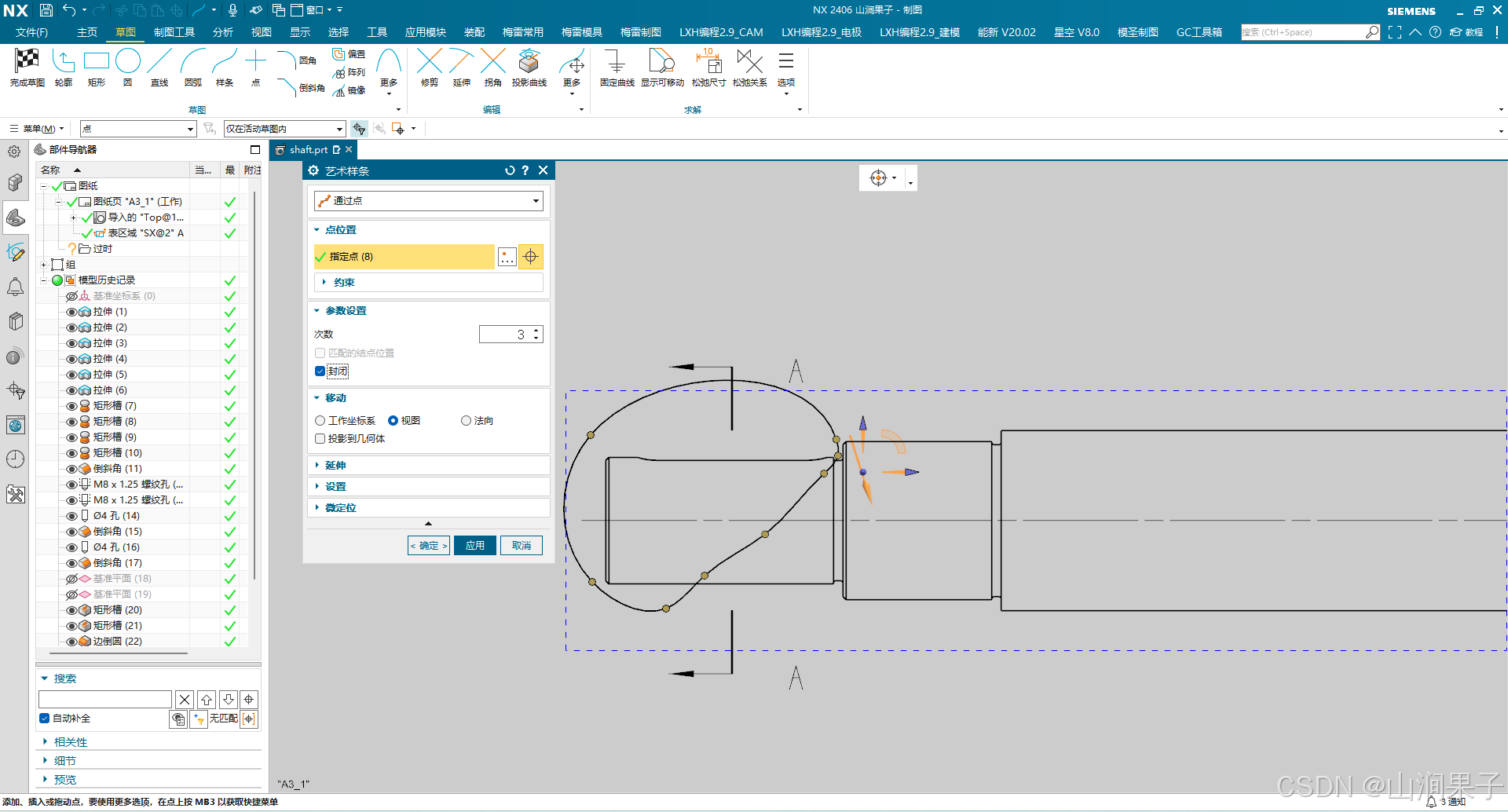1508x812 pixels.
Task: Switch to the 主页 ribbon tab
Action: pos(87,32)
